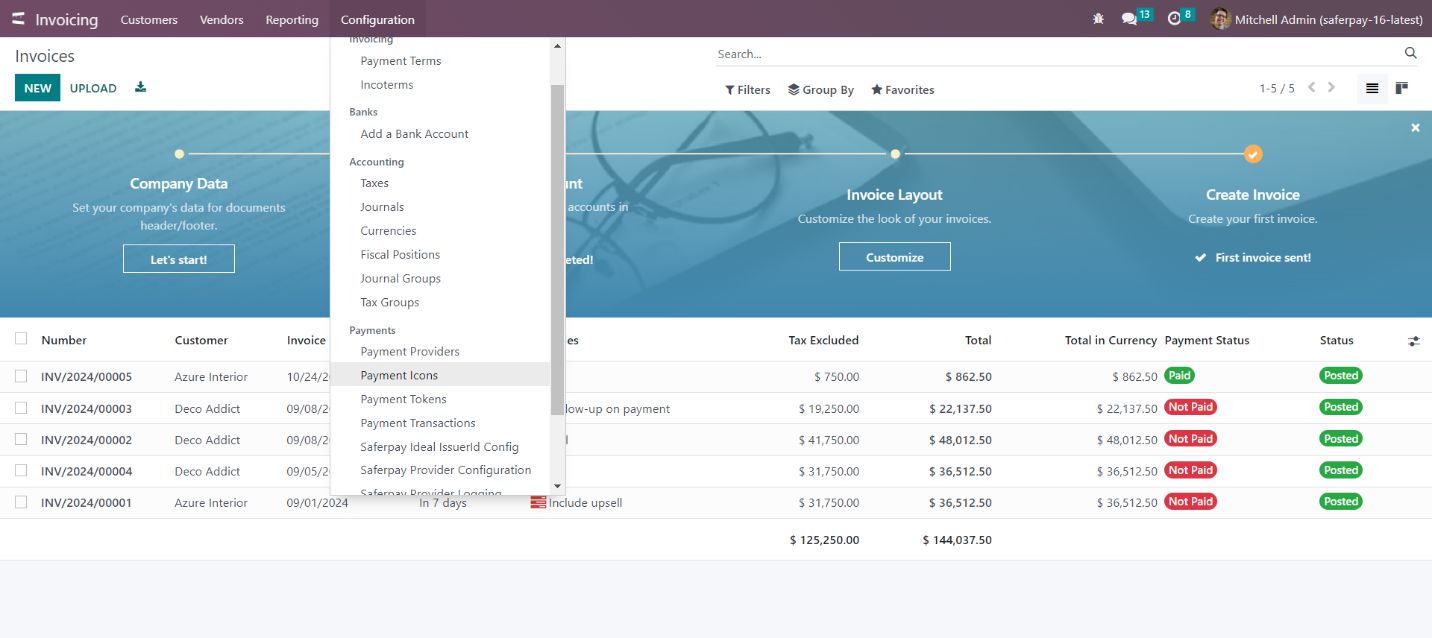The height and width of the screenshot is (638, 1432).
Task: Expand the Favorites dropdown
Action: (903, 90)
